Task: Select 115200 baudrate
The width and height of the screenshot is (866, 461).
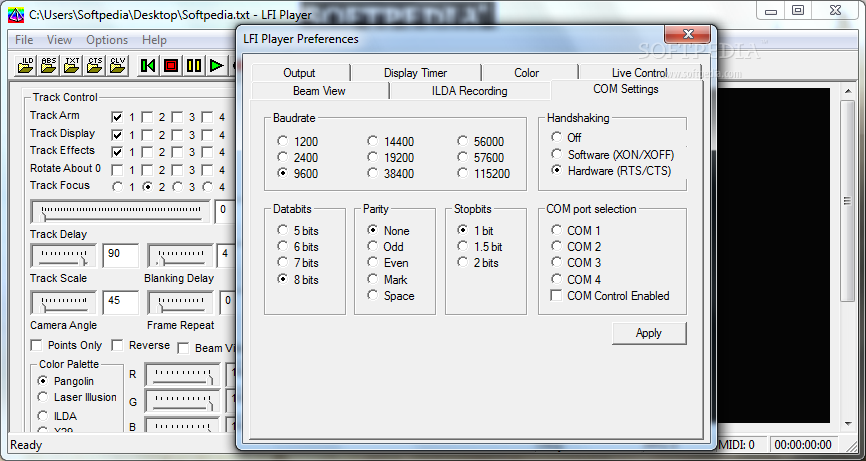Action: [484, 173]
